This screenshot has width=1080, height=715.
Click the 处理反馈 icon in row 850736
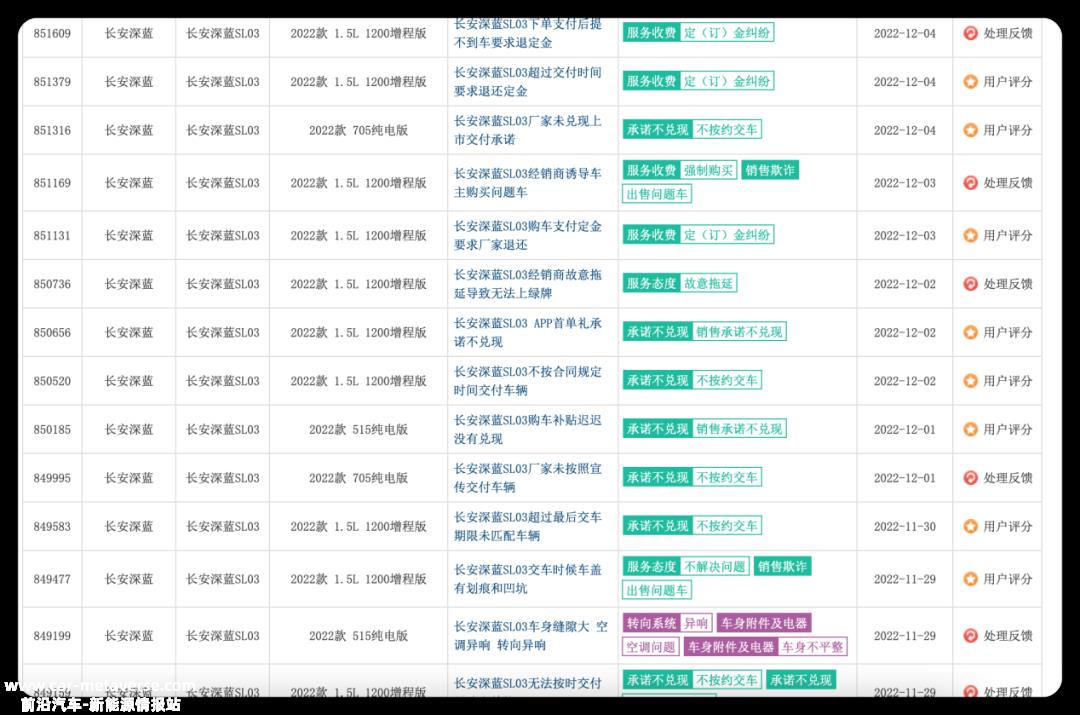[x=970, y=284]
